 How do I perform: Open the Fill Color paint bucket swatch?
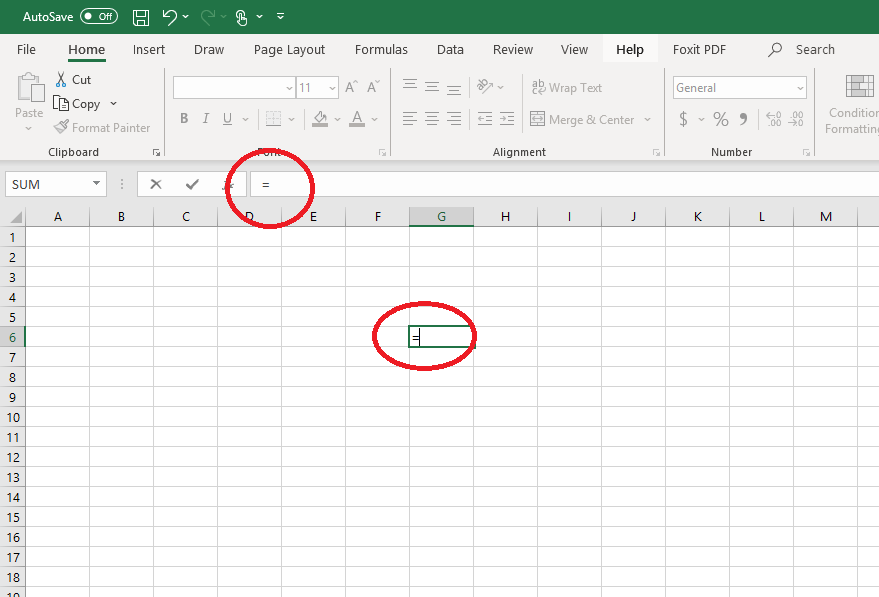[x=320, y=119]
